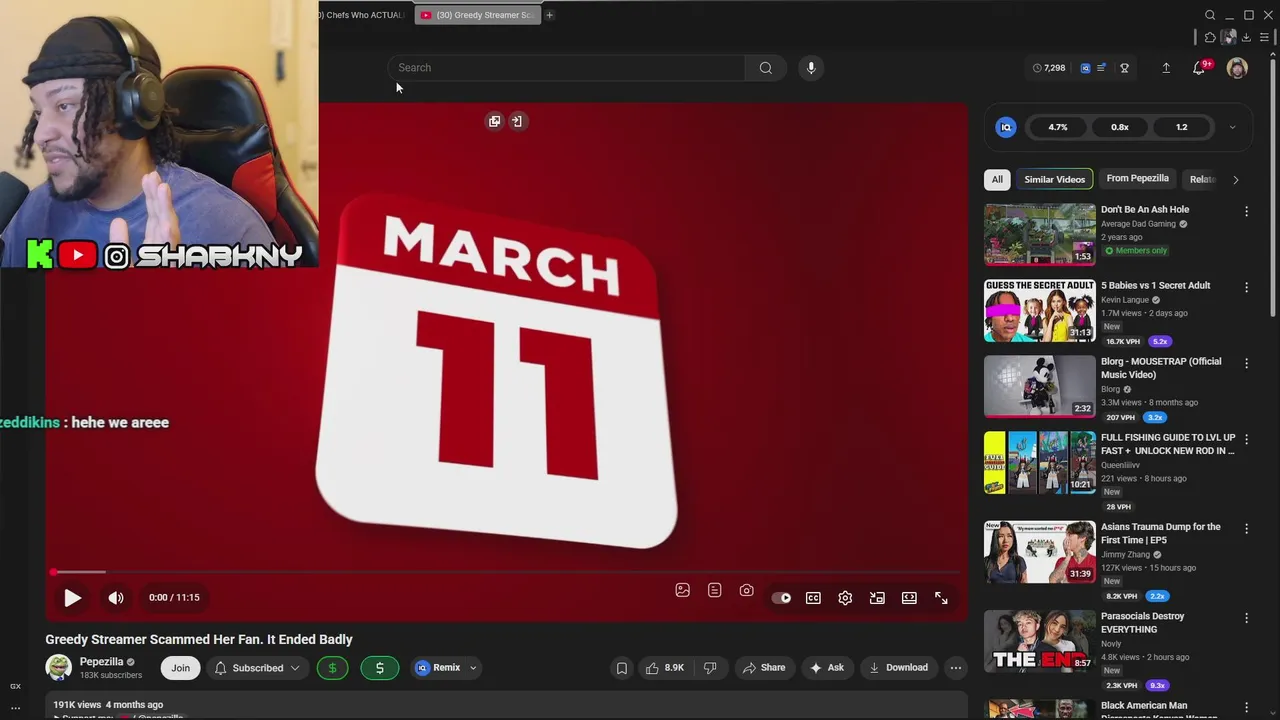
Task: Click the outlined green dollar button
Action: [x=332, y=668]
